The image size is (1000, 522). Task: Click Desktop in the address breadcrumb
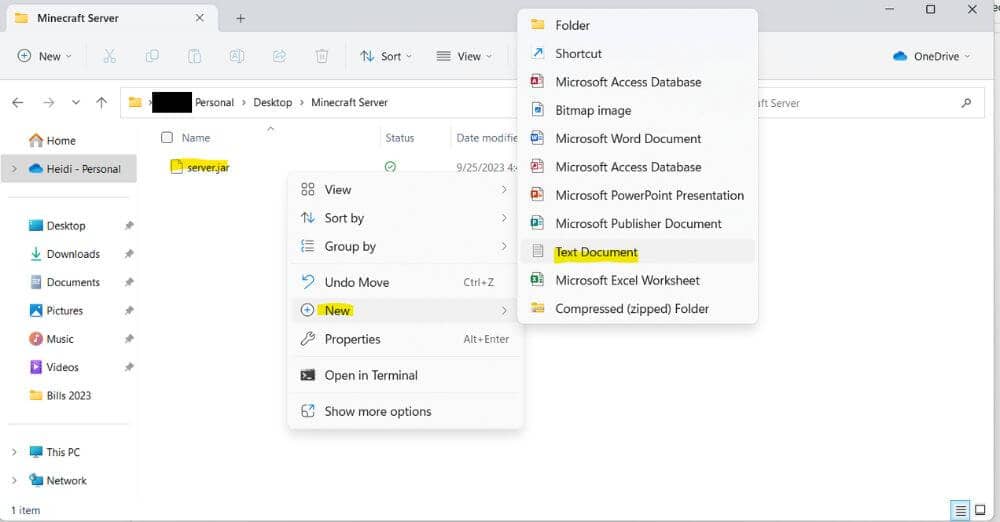[x=272, y=102]
